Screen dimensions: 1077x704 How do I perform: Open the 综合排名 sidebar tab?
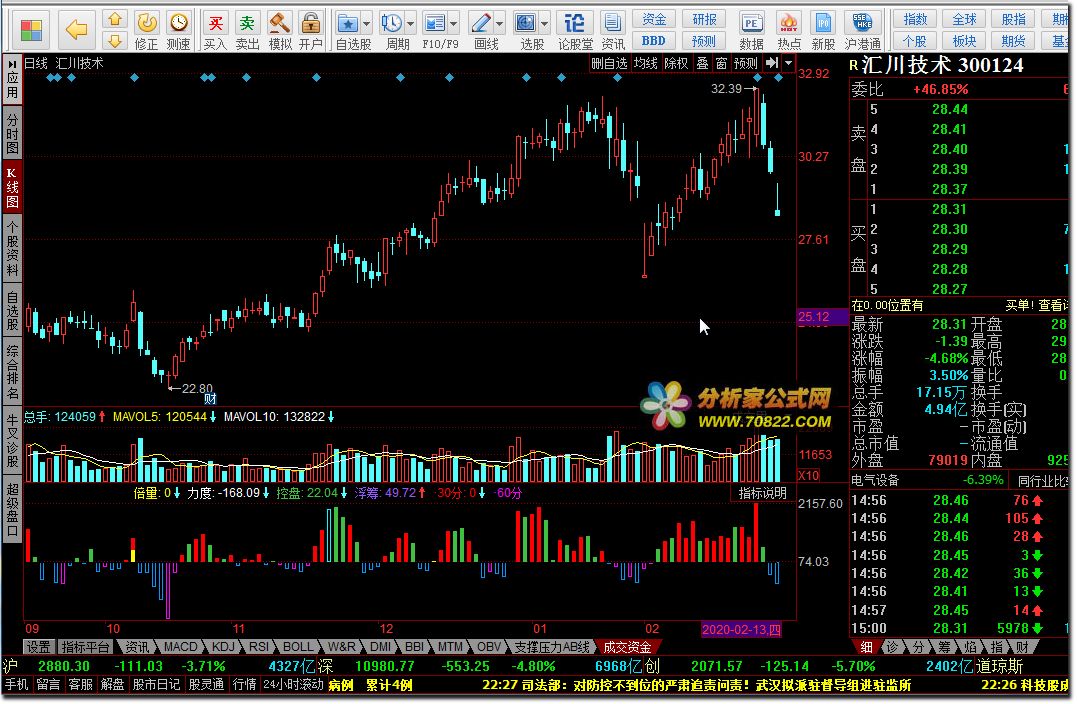12,372
